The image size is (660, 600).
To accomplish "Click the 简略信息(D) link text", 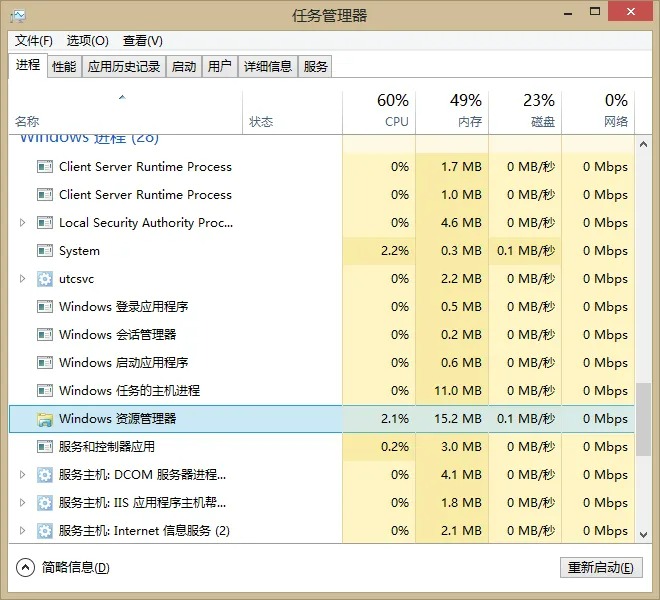I will [x=75, y=568].
